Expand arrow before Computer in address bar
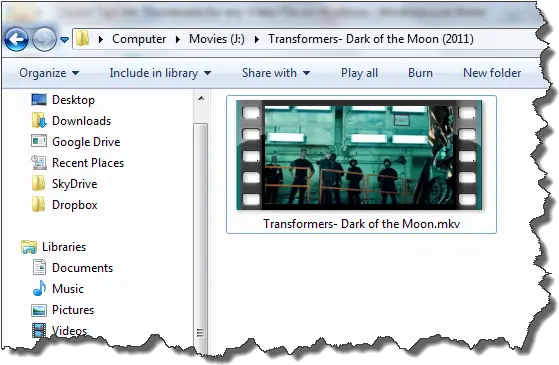This screenshot has width=559, height=365. coord(101,39)
